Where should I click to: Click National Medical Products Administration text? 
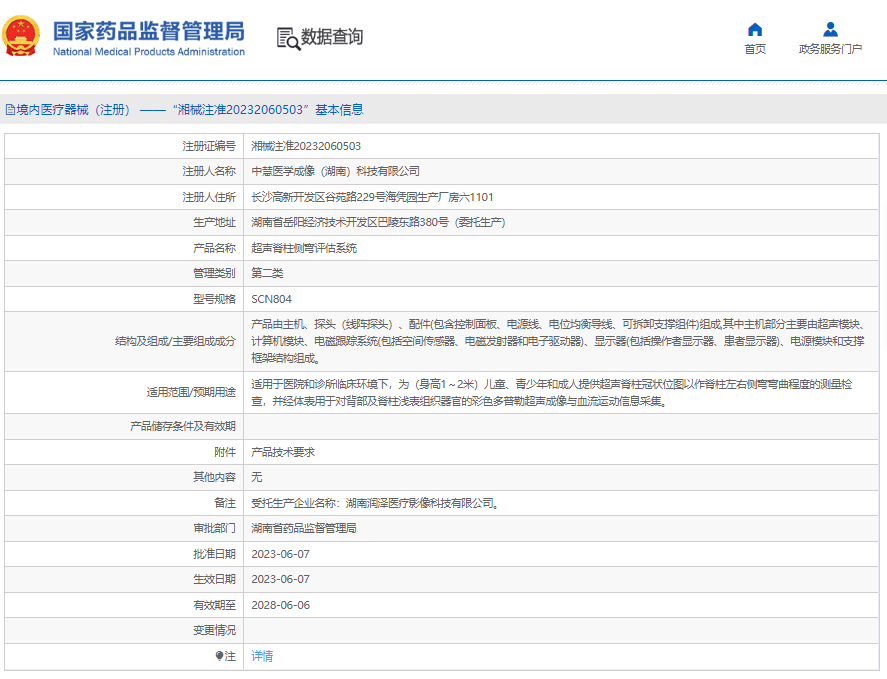coord(149,51)
